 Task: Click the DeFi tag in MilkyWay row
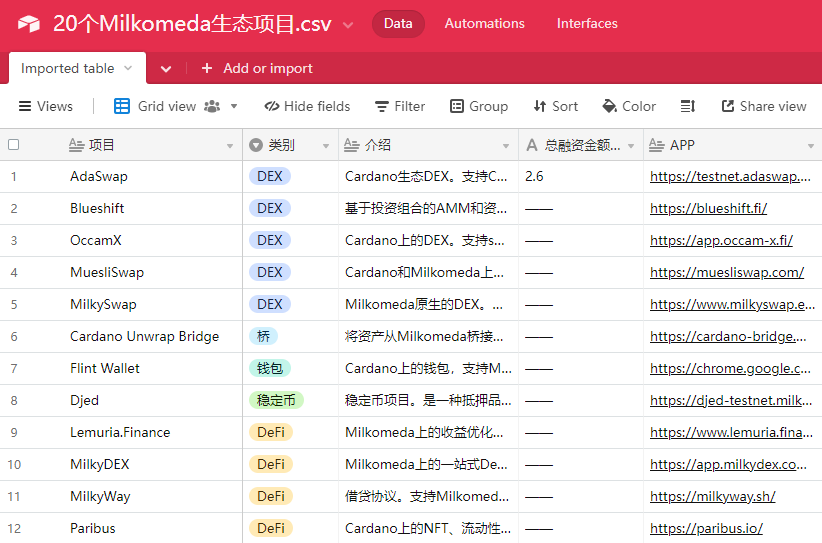pos(270,496)
